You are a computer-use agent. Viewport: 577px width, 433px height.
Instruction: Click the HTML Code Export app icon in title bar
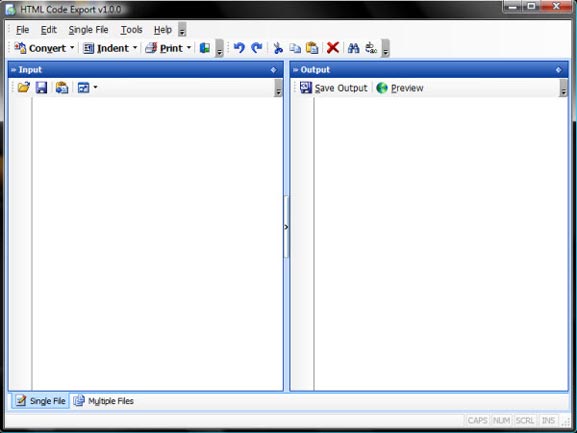11,10
